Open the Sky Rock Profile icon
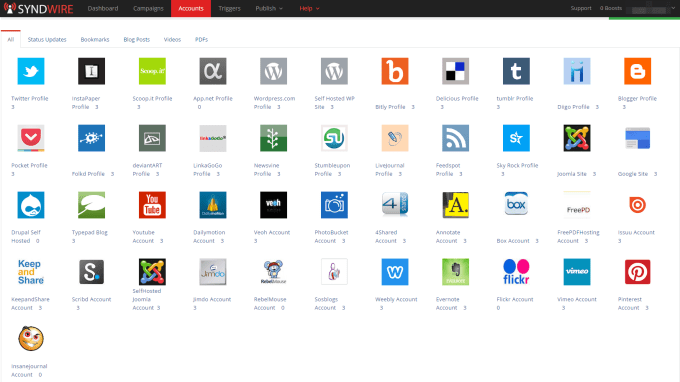Image resolution: width=680 pixels, height=382 pixels. tap(516, 138)
